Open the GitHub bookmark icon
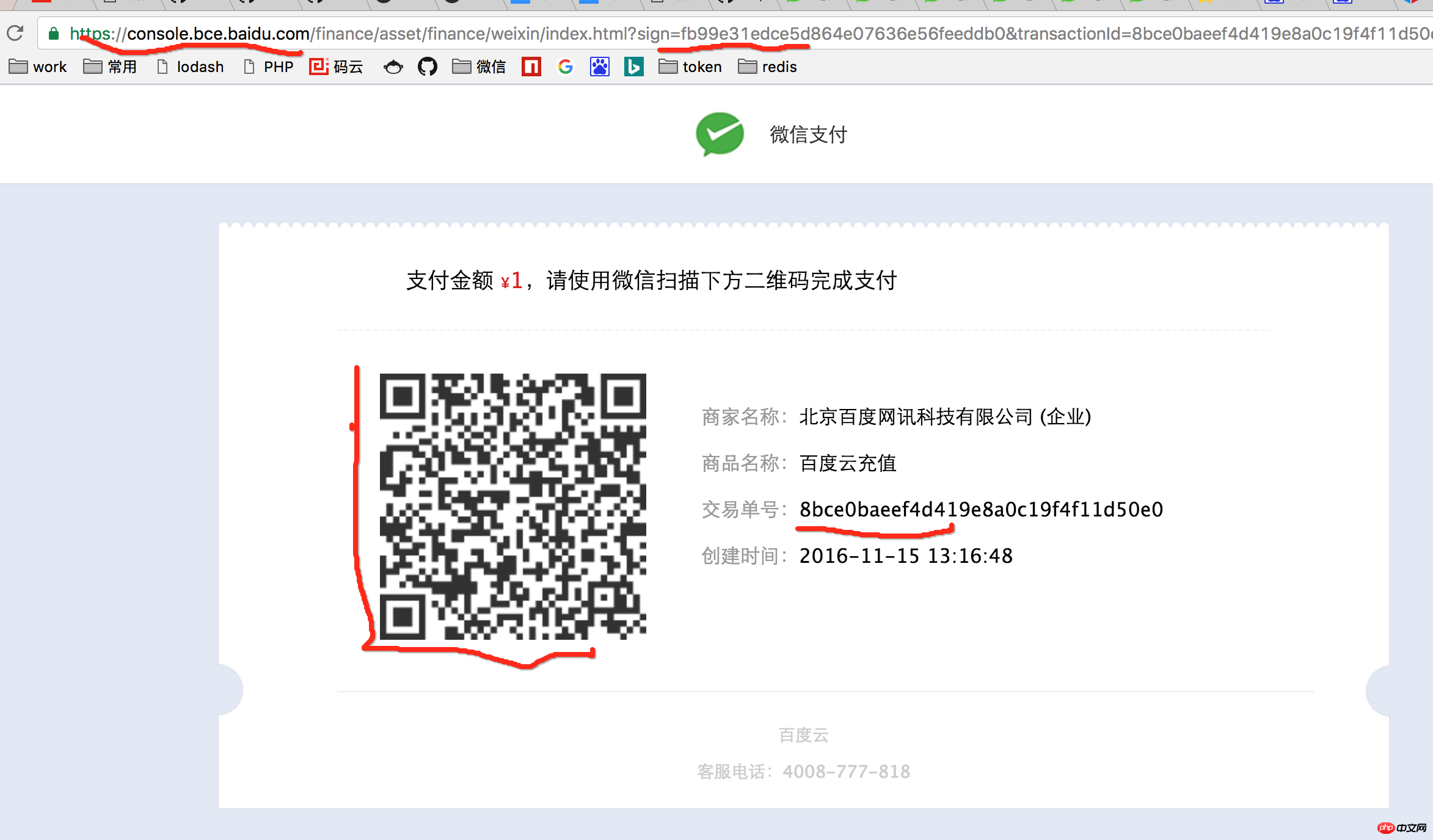The image size is (1433, 840). pos(427,67)
